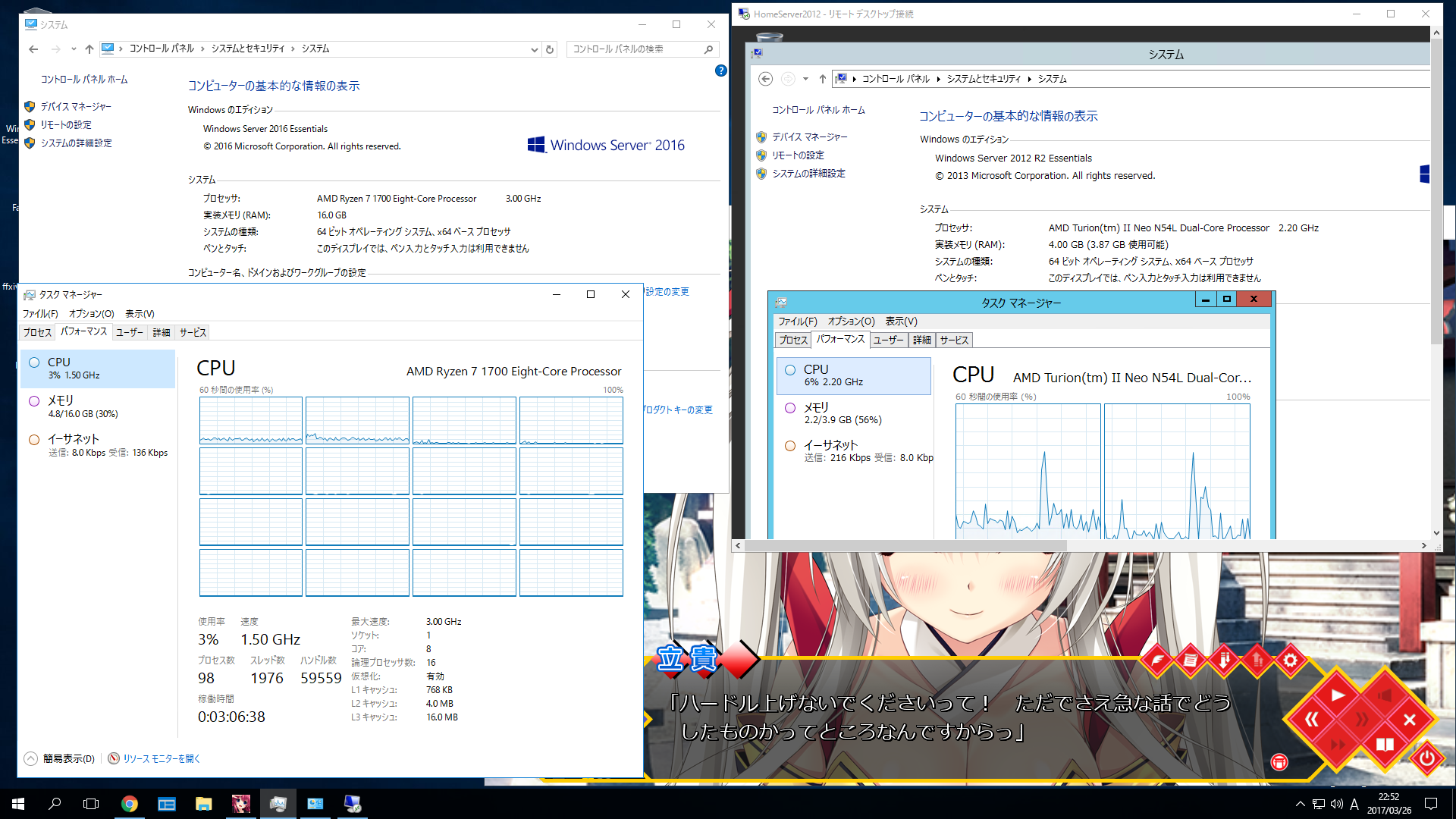Select イーサネット in local Task Manager sidebar
Viewport: 1456px width, 819px height.
(98, 445)
